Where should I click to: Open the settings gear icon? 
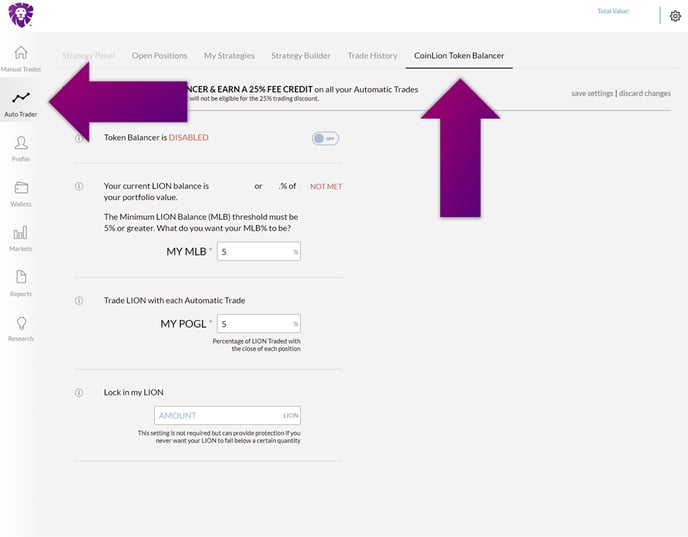pos(675,16)
